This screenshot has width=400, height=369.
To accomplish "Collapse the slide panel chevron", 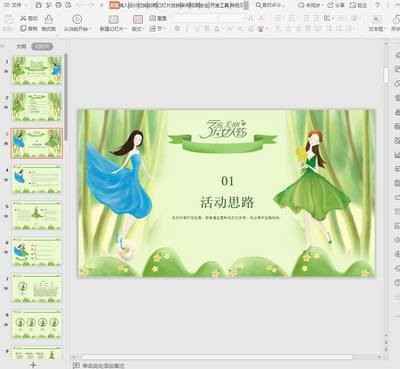I will 3,46.
